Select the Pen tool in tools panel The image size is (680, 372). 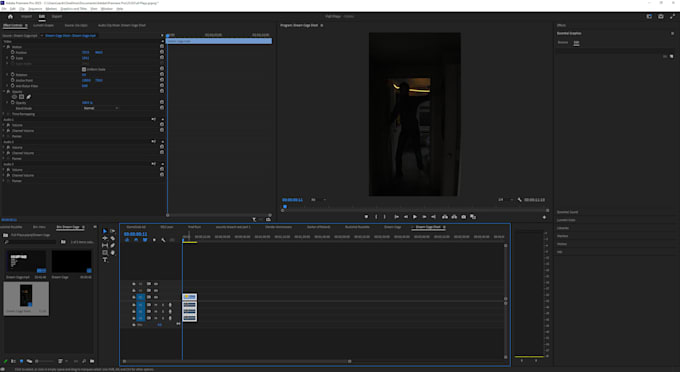pyautogui.click(x=113, y=245)
